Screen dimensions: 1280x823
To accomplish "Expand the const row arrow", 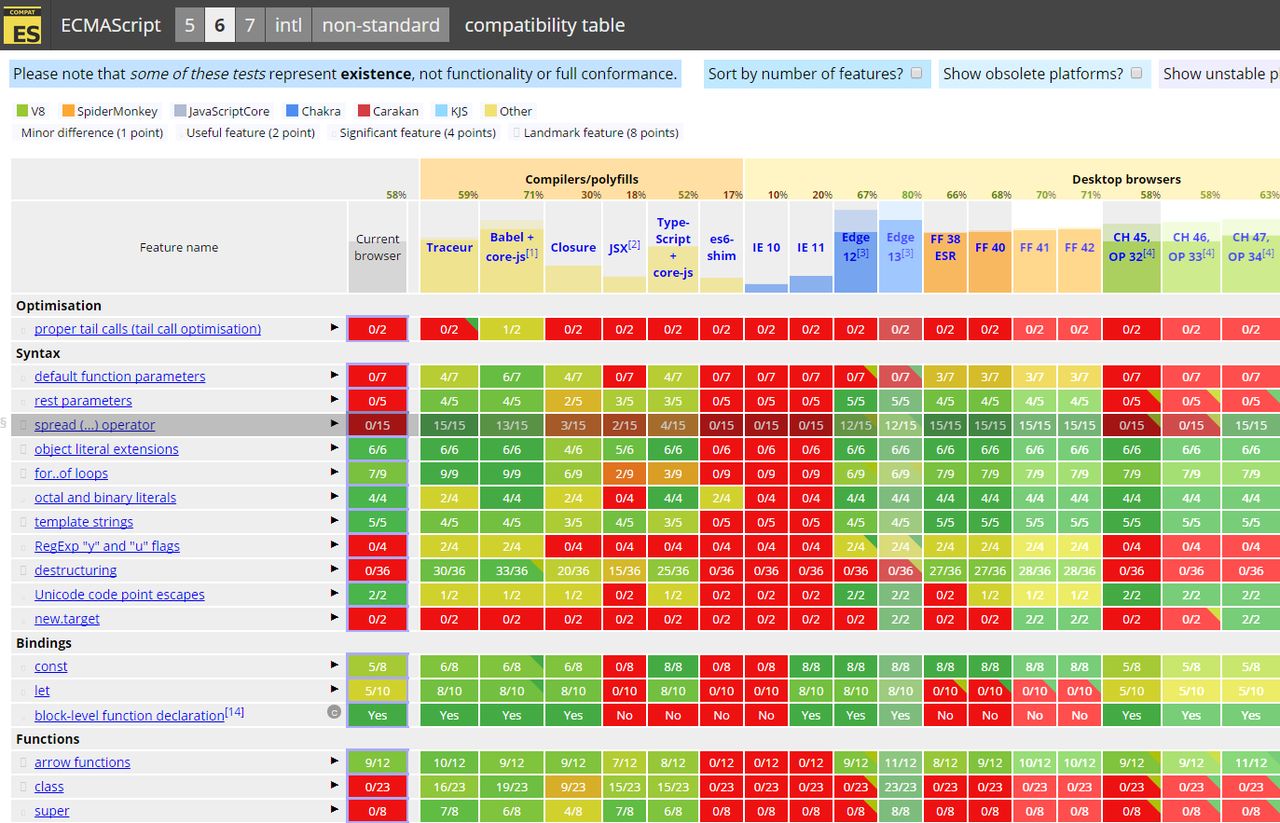I will [x=335, y=665].
